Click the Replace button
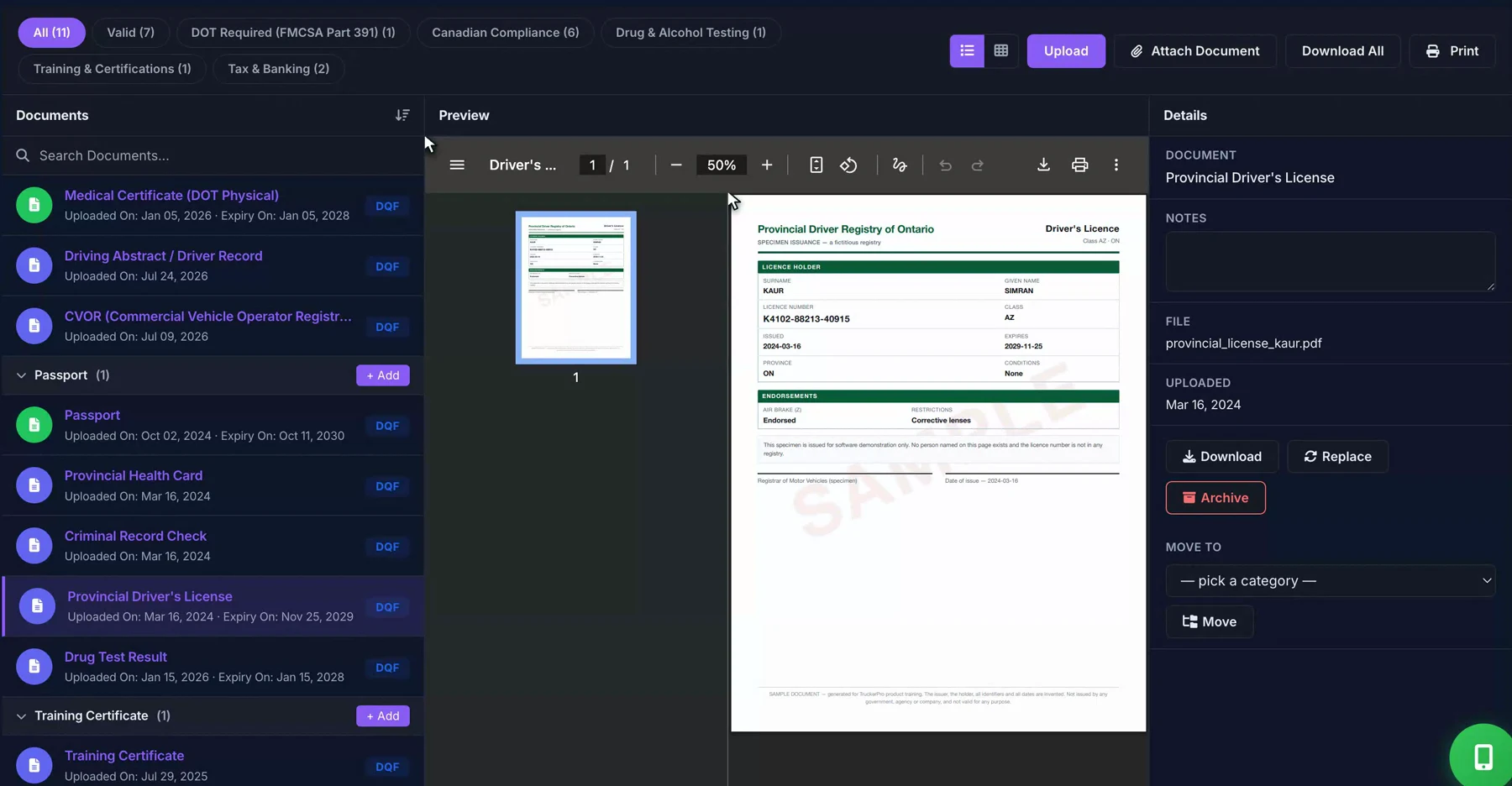The image size is (1512, 786). [x=1337, y=457]
